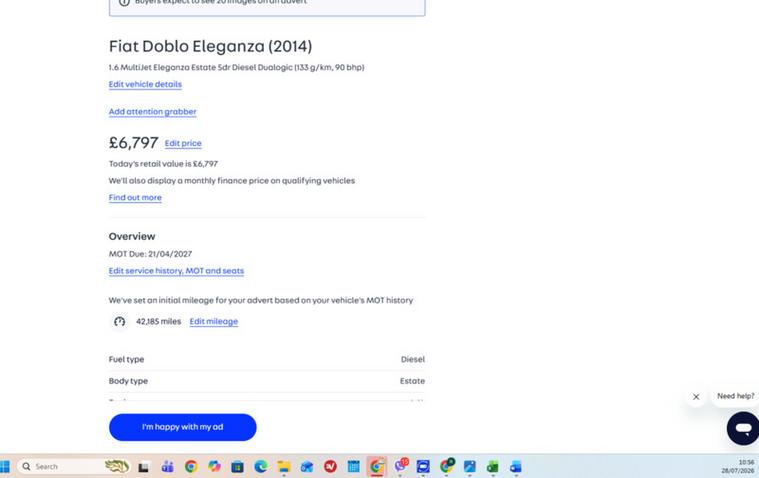Dismiss the Need help popup with X
Image resolution: width=759 pixels, height=478 pixels.
(696, 397)
